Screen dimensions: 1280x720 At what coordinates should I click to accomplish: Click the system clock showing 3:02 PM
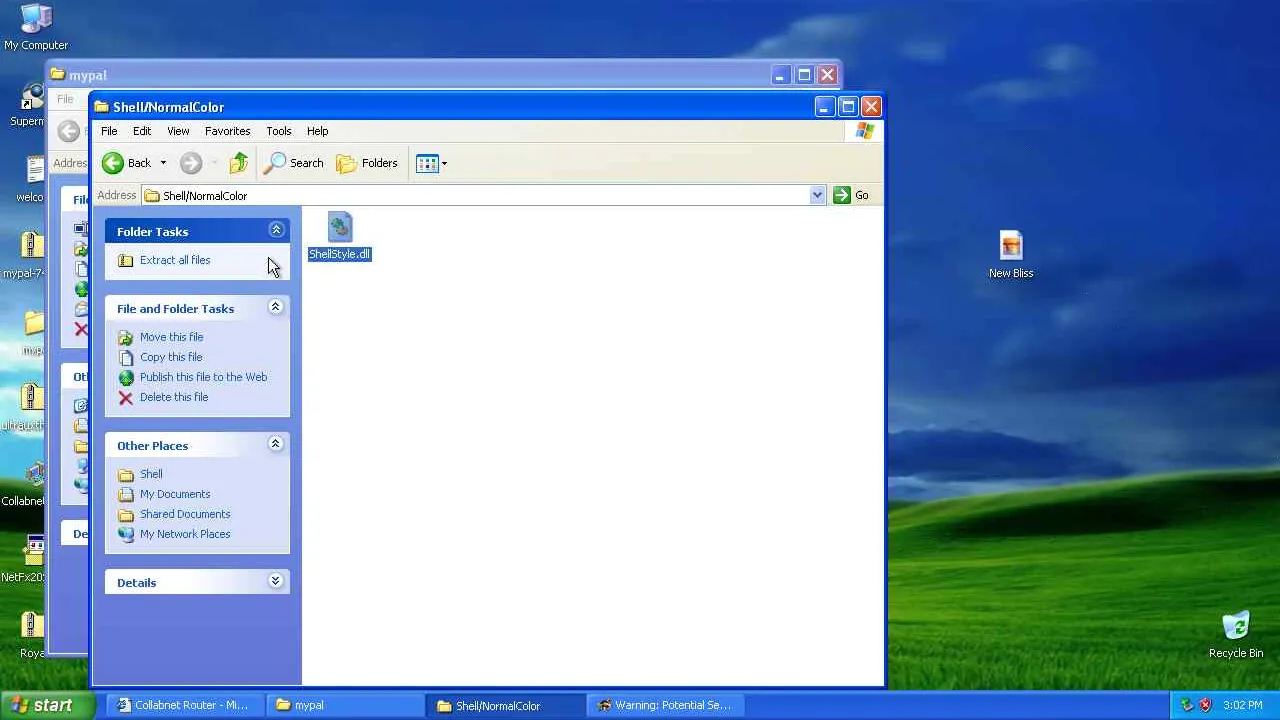coord(1243,705)
